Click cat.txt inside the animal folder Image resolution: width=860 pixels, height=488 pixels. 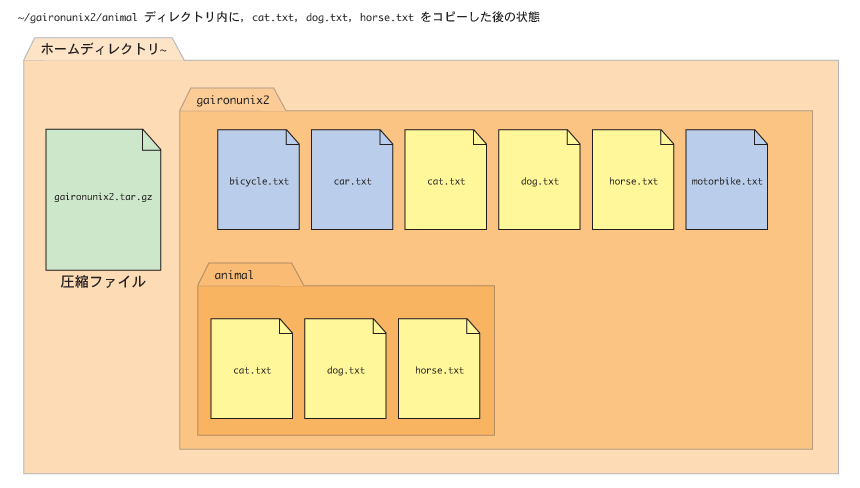tap(252, 368)
